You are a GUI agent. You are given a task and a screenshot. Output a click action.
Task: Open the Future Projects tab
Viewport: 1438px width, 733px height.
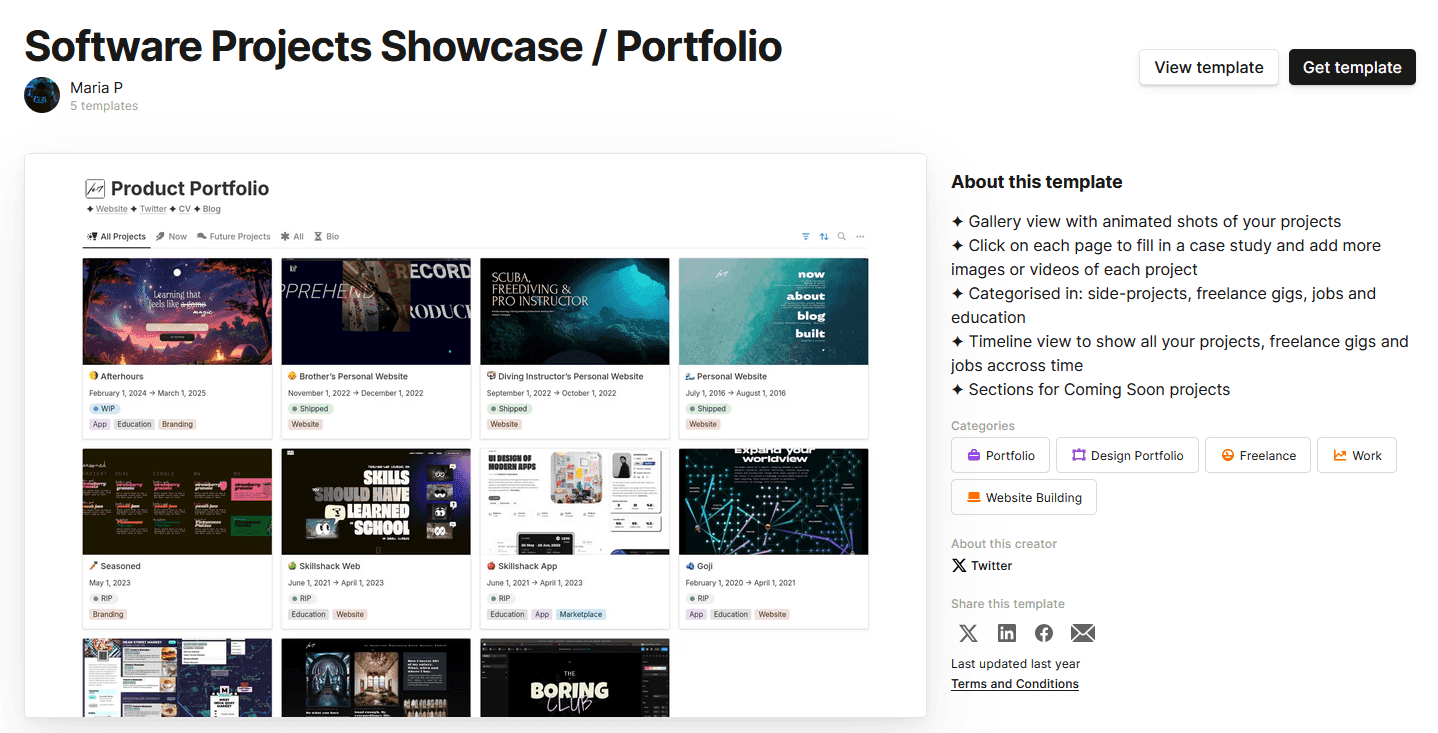pos(234,237)
